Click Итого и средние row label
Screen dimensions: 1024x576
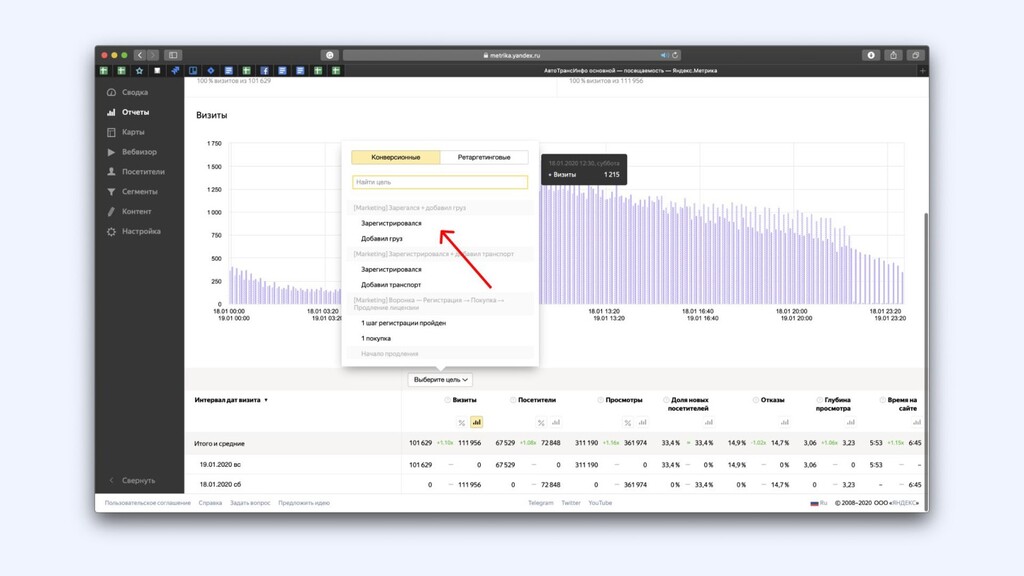219,443
